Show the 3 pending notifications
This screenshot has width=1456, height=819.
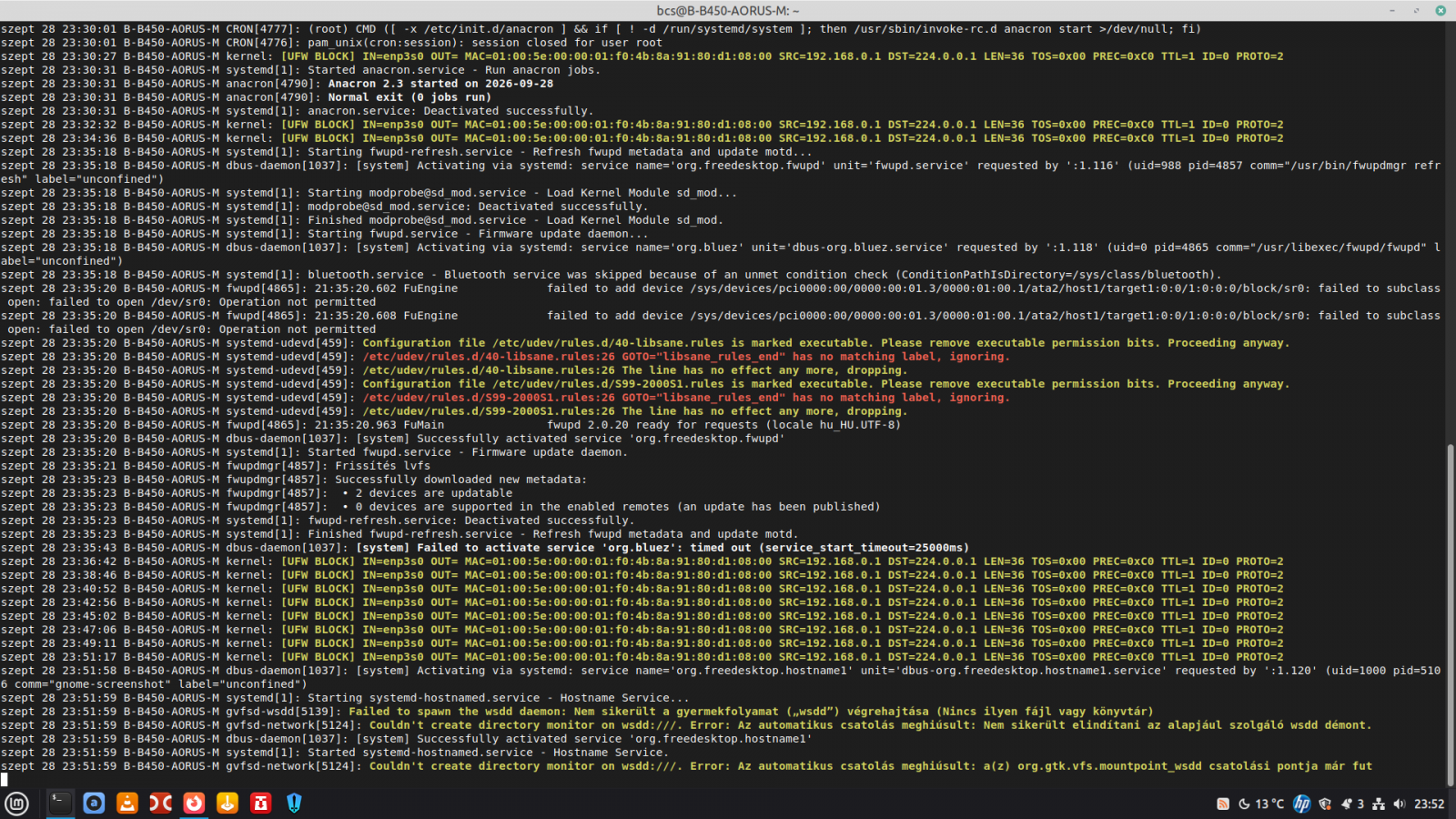1352,804
